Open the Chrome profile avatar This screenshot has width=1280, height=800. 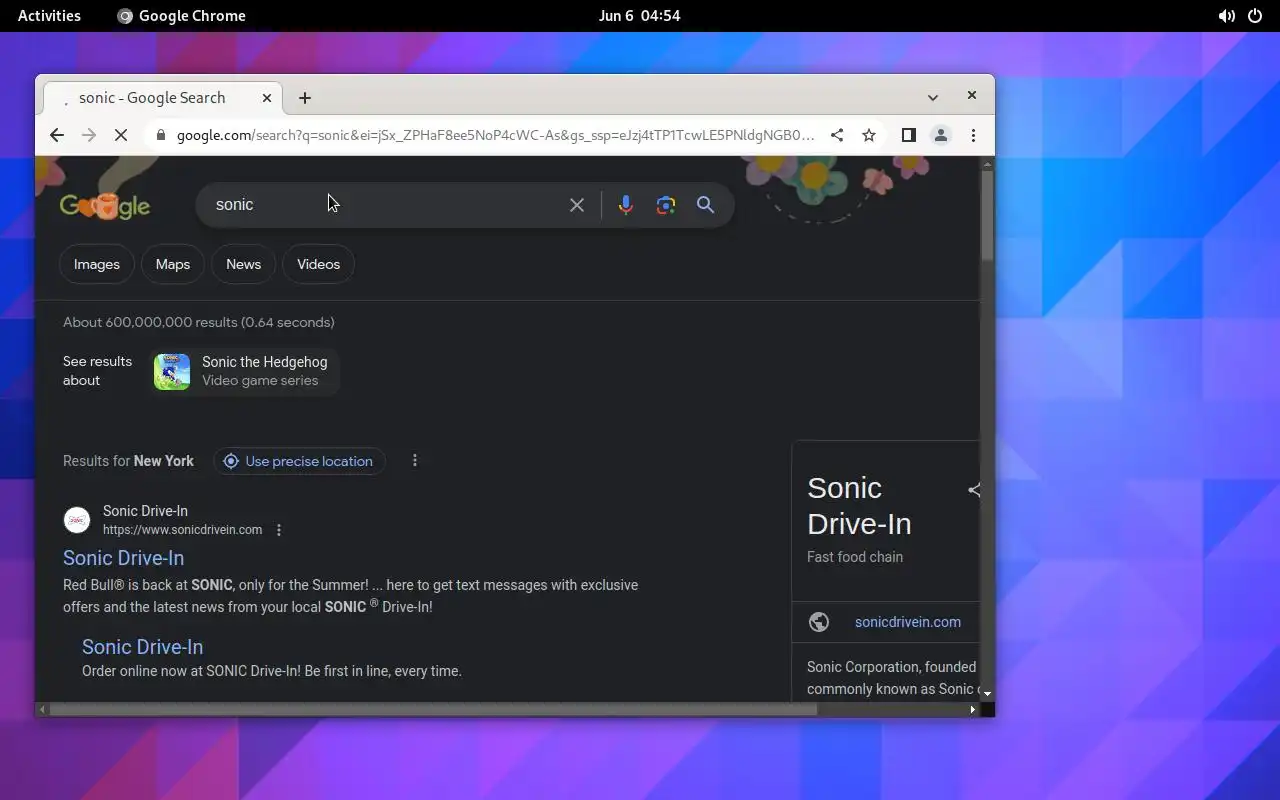941,135
